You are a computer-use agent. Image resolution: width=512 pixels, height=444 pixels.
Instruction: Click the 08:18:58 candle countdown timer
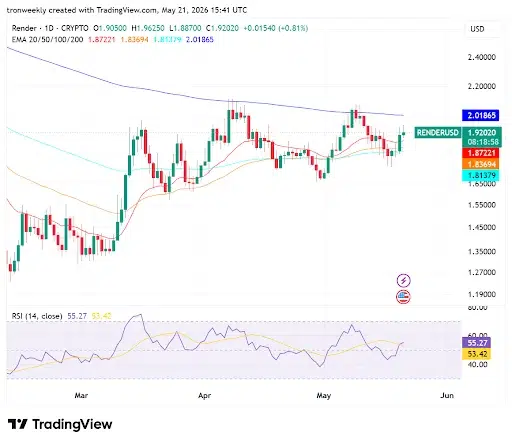(482, 142)
